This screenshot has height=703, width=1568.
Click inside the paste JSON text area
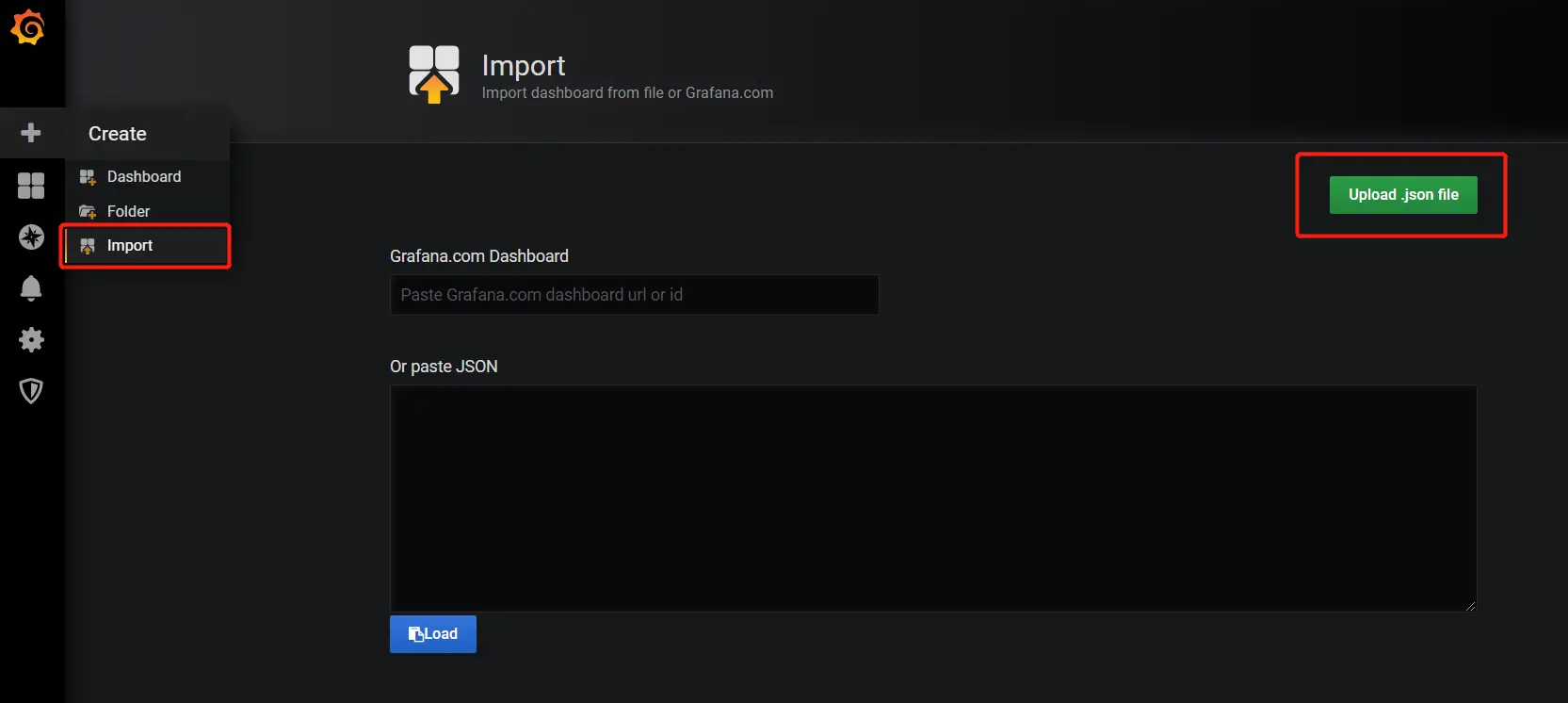pyautogui.click(x=933, y=498)
